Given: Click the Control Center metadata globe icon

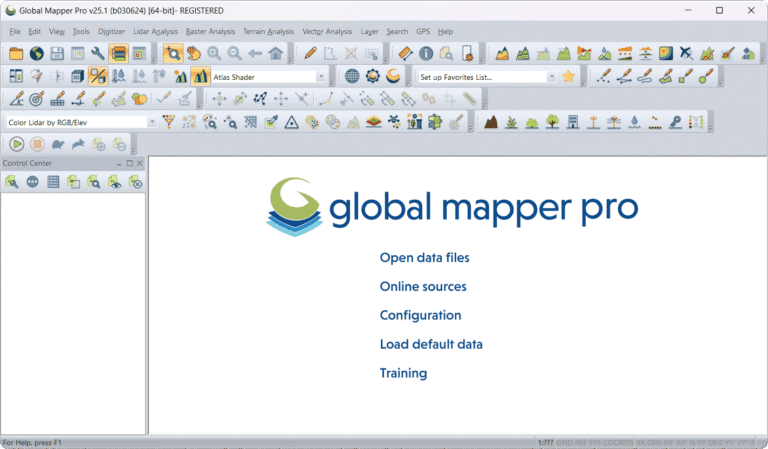Looking at the screenshot, I should (32, 182).
